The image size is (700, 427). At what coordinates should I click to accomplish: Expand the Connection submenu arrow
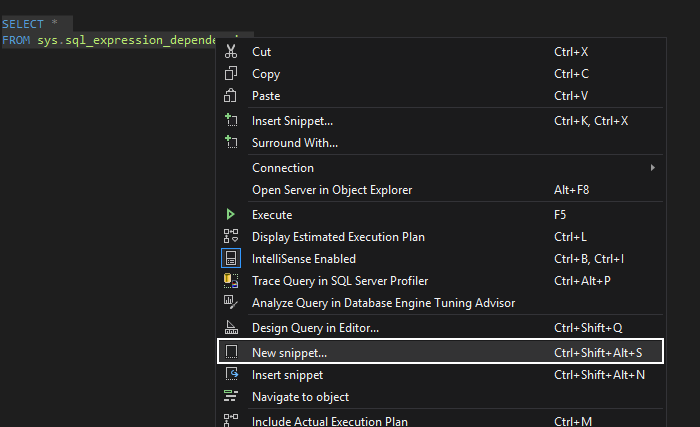pos(653,168)
